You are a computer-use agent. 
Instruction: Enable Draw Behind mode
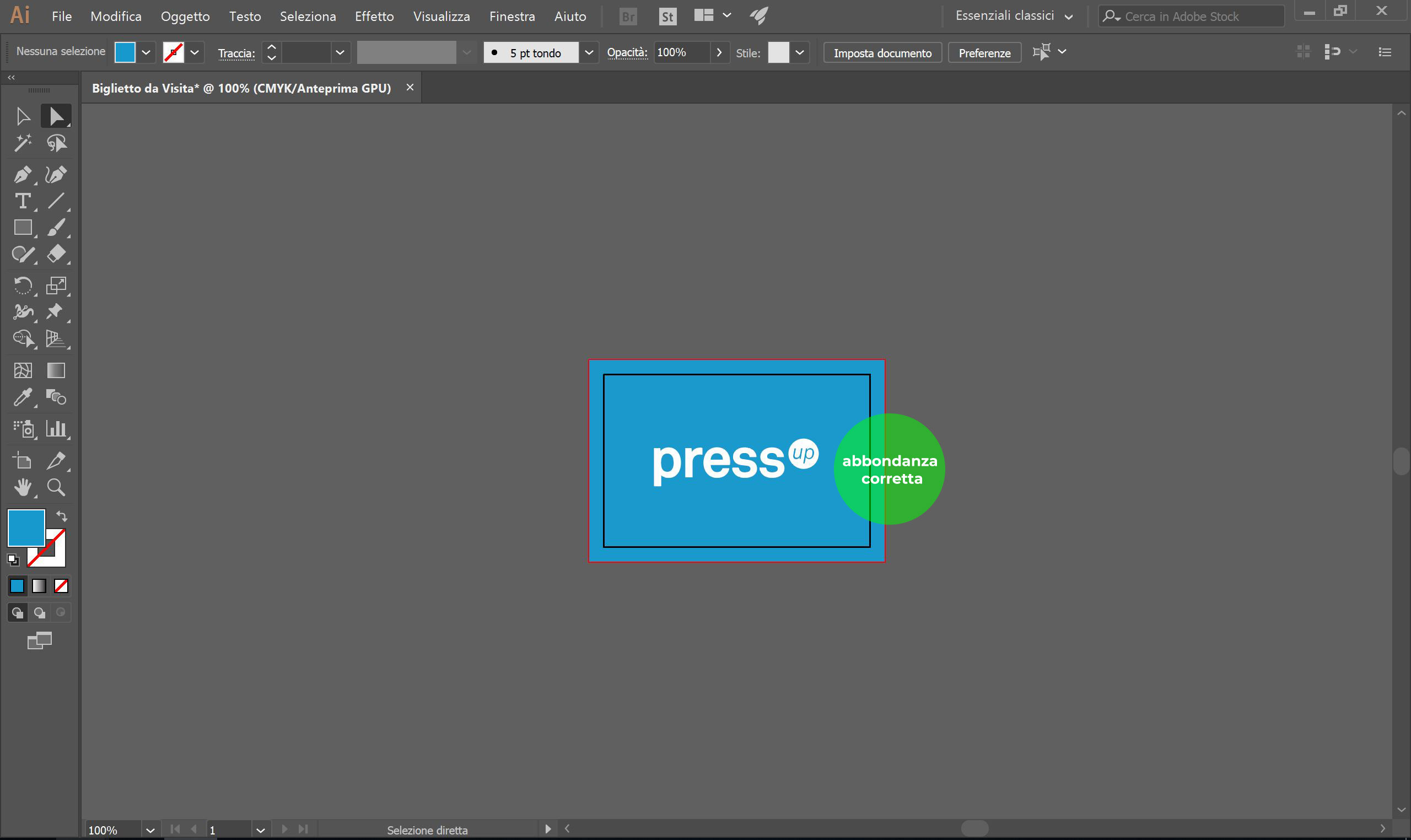(x=39, y=612)
